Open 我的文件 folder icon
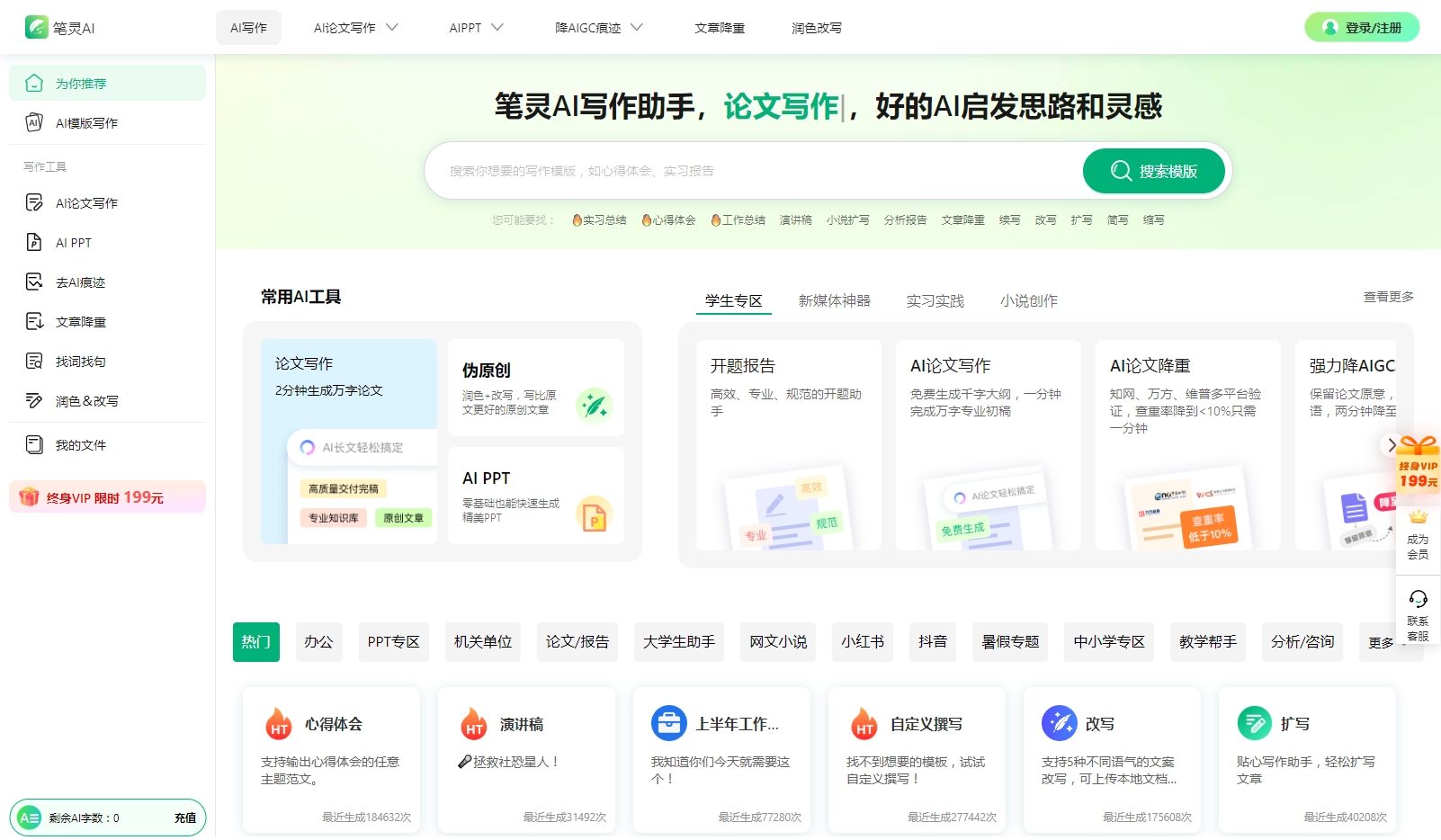 (34, 444)
